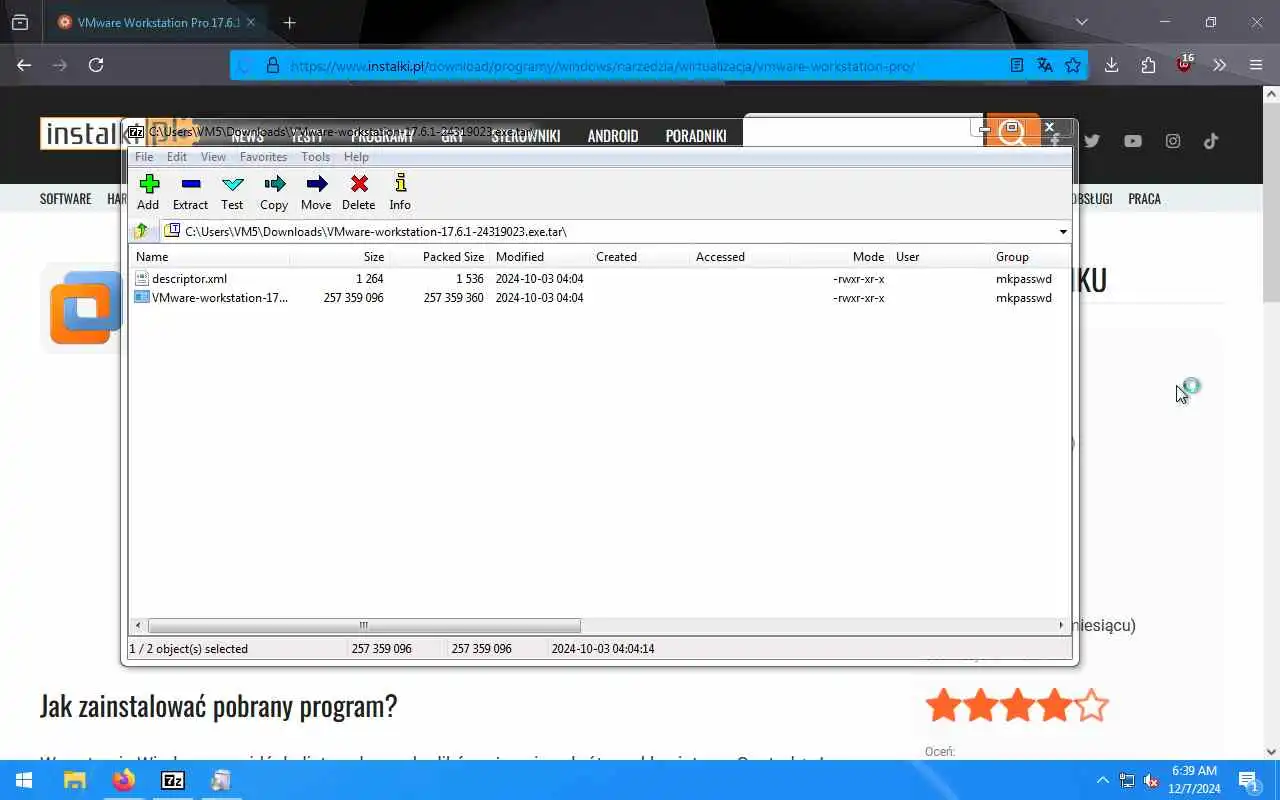
Task: Open the Help menu in 7-Zip
Action: point(356,157)
